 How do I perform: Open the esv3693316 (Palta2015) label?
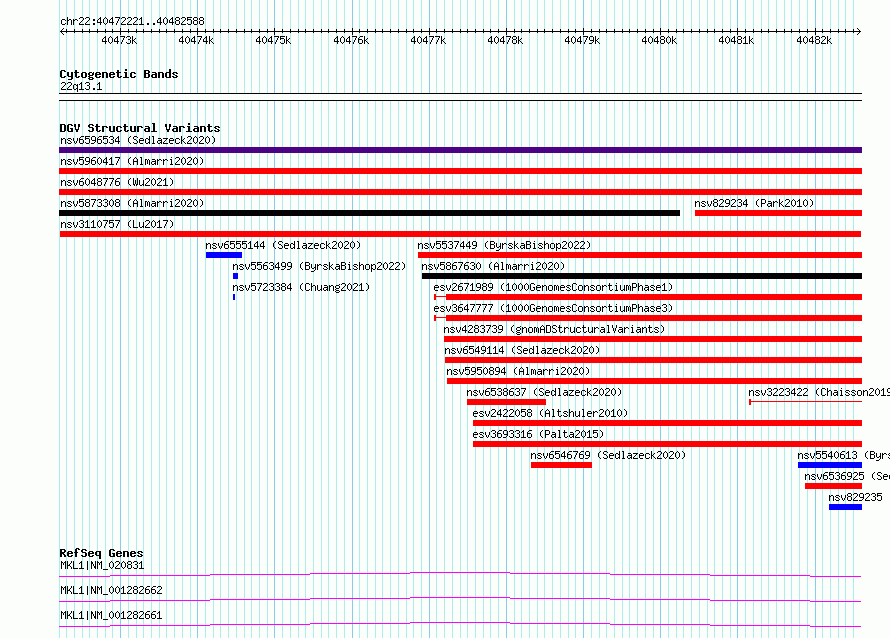coord(538,434)
